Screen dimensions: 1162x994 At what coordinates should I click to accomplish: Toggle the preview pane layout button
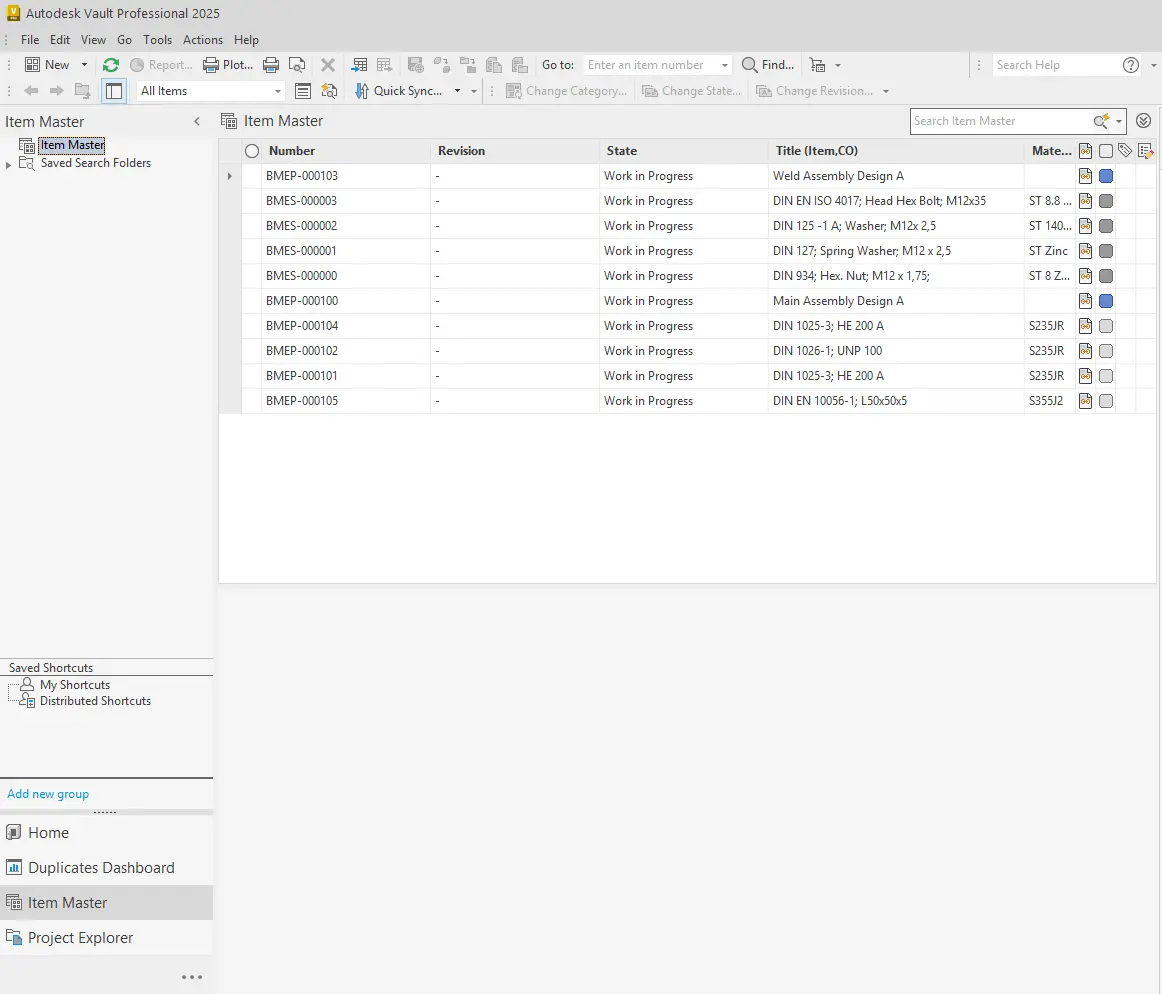pyautogui.click(x=113, y=91)
